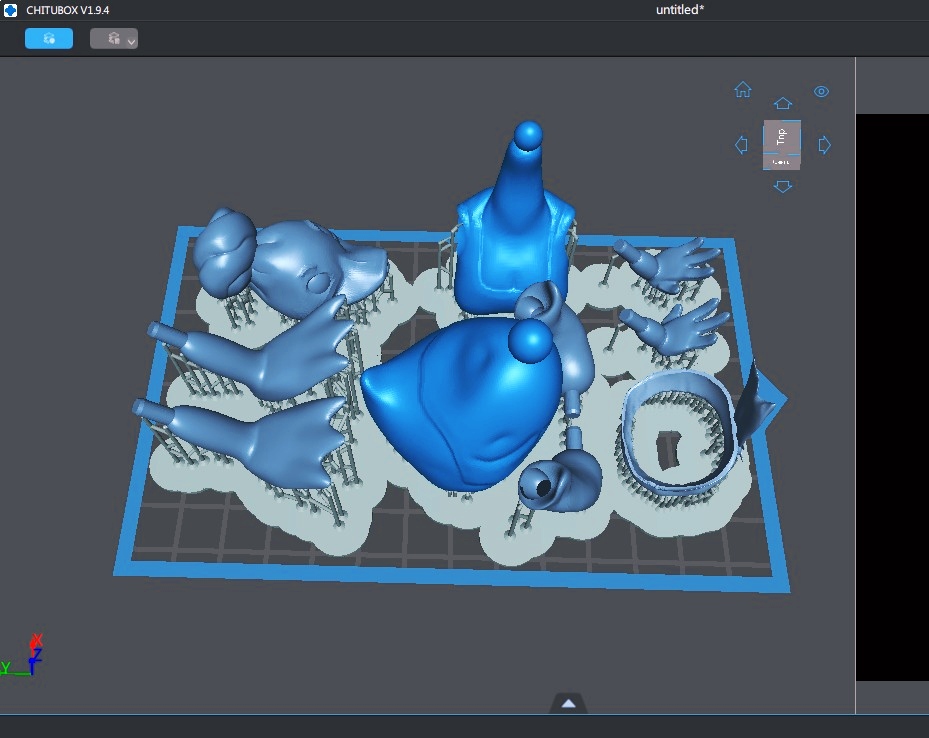The width and height of the screenshot is (929, 738).
Task: Expand the bottom panel with the up triangle
Action: [x=569, y=703]
